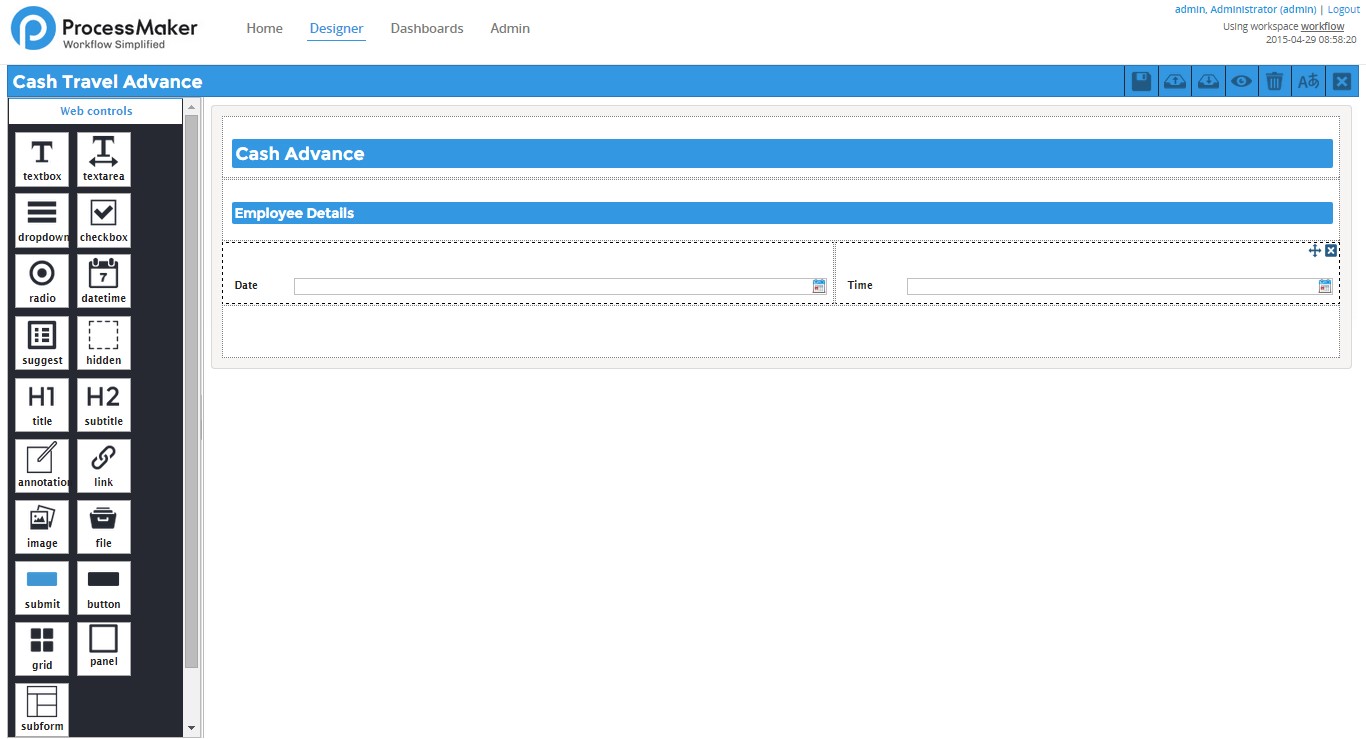Open the Language translation icon
This screenshot has width=1366, height=739.
pyautogui.click(x=1308, y=81)
